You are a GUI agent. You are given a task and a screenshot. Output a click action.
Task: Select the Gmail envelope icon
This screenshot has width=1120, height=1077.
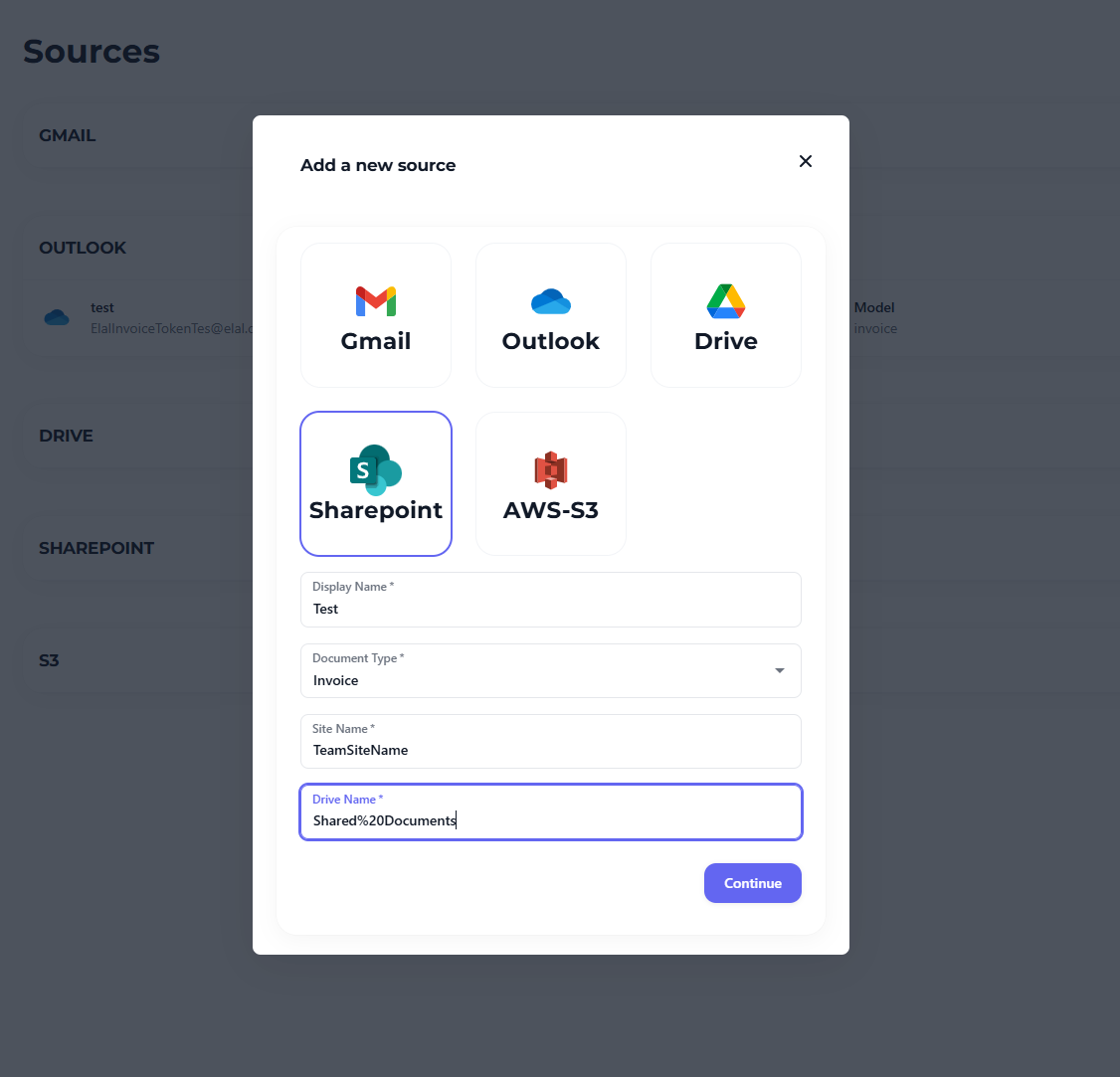pyautogui.click(x=376, y=301)
